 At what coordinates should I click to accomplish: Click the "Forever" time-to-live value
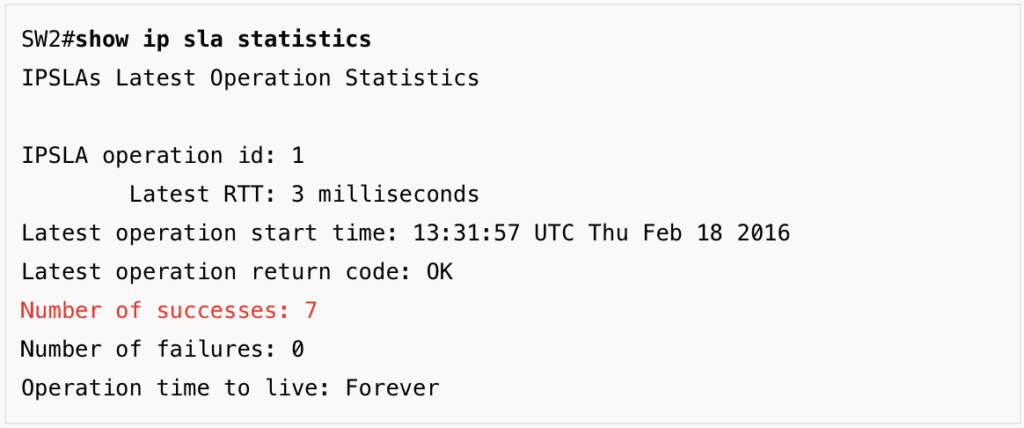[x=392, y=388]
